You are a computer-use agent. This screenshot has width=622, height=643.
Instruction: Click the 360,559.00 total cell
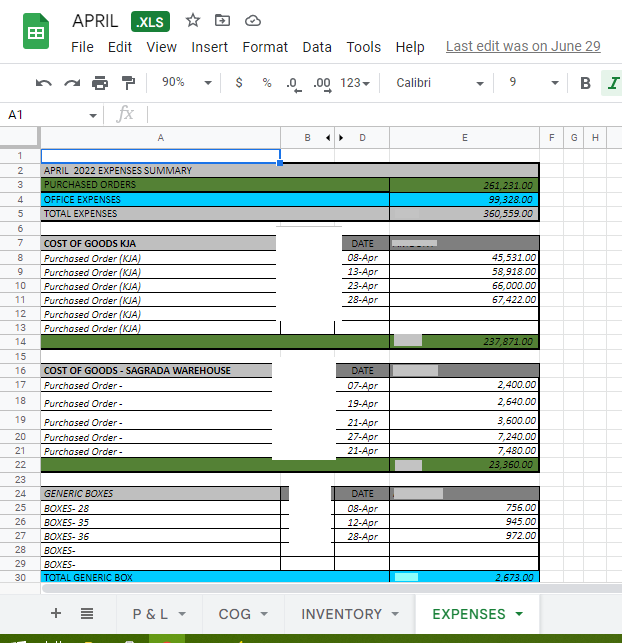(x=464, y=214)
